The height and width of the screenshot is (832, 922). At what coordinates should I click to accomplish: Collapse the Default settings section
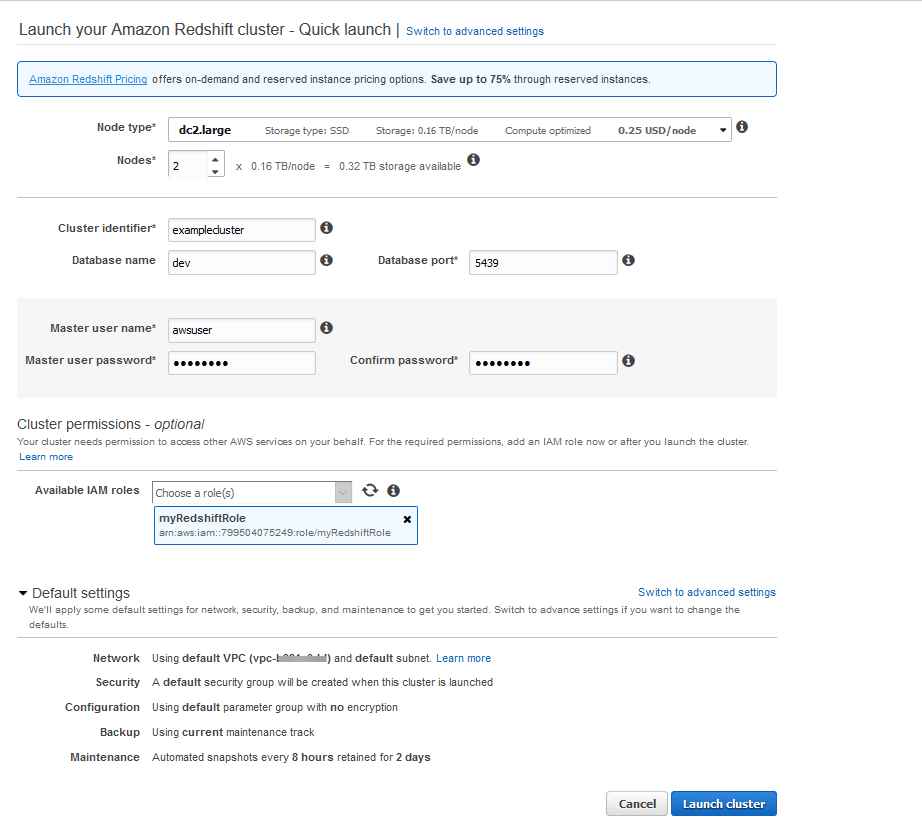click(x=23, y=593)
